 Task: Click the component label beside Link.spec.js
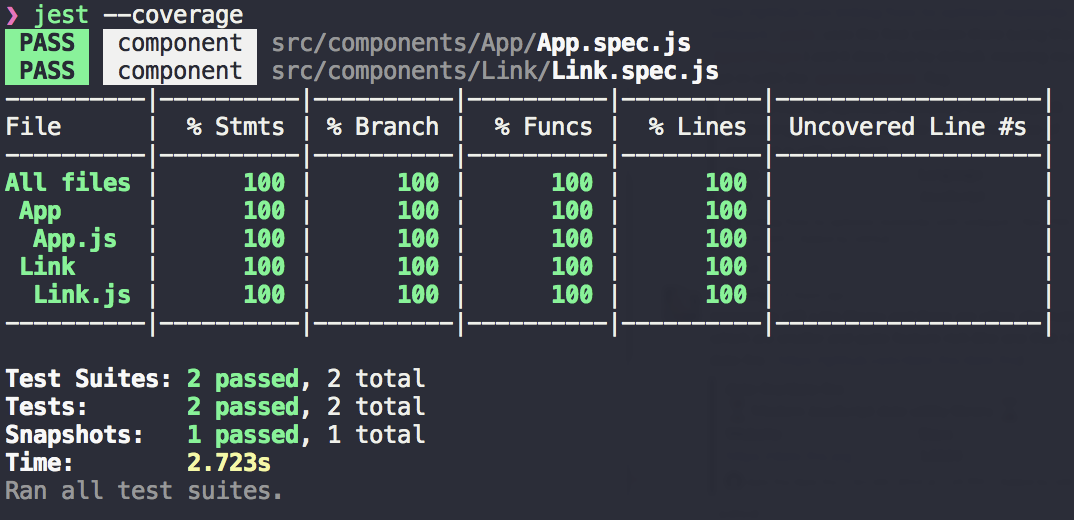(180, 71)
